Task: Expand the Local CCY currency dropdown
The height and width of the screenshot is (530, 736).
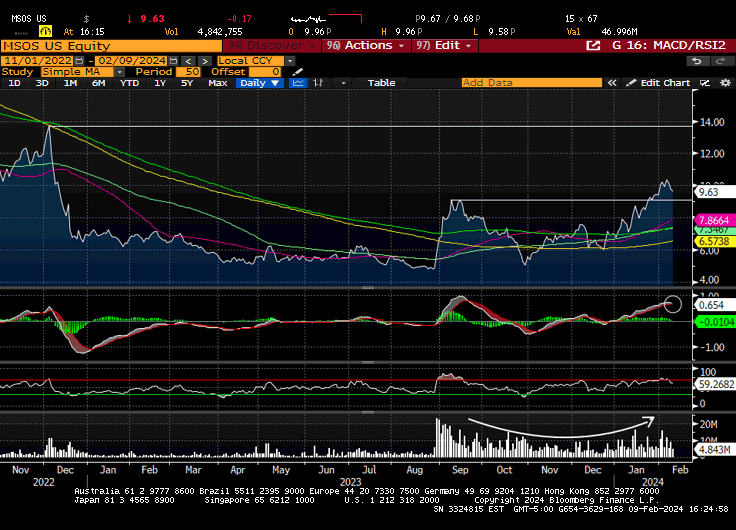Action: [290, 61]
